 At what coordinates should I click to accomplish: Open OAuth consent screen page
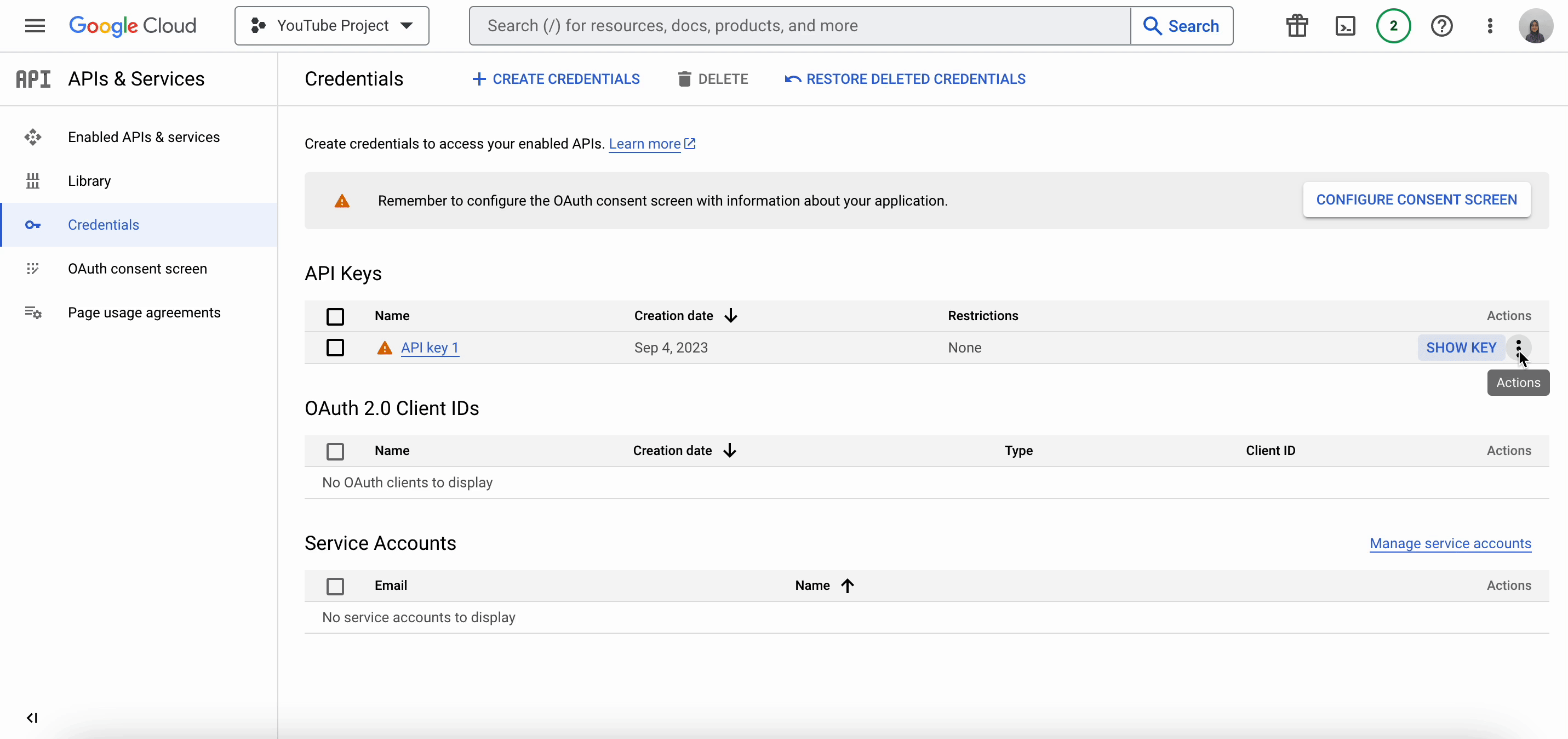139,269
